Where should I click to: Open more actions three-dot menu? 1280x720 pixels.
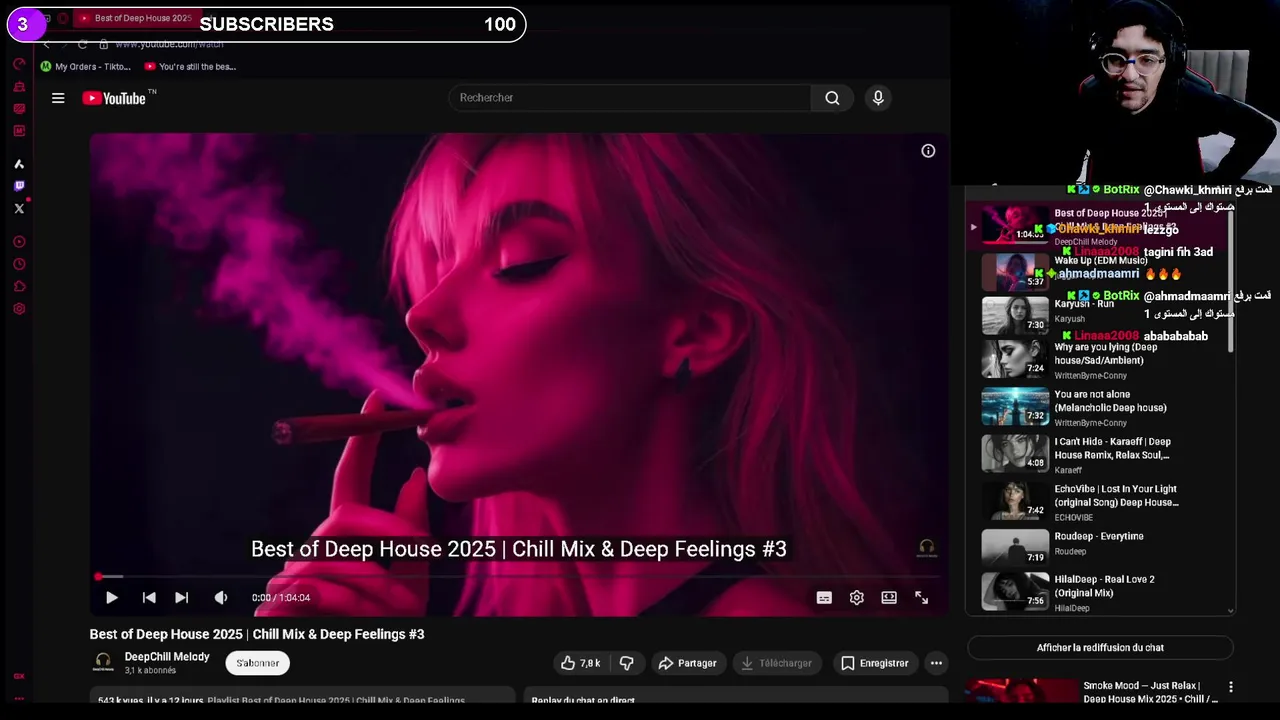coord(936,663)
